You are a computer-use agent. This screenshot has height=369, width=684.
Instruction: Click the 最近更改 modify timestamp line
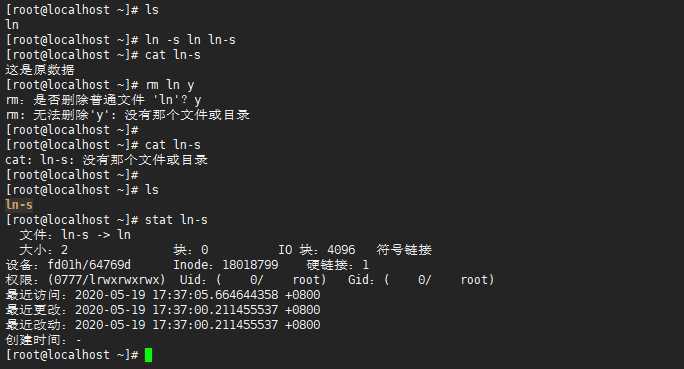(163, 310)
